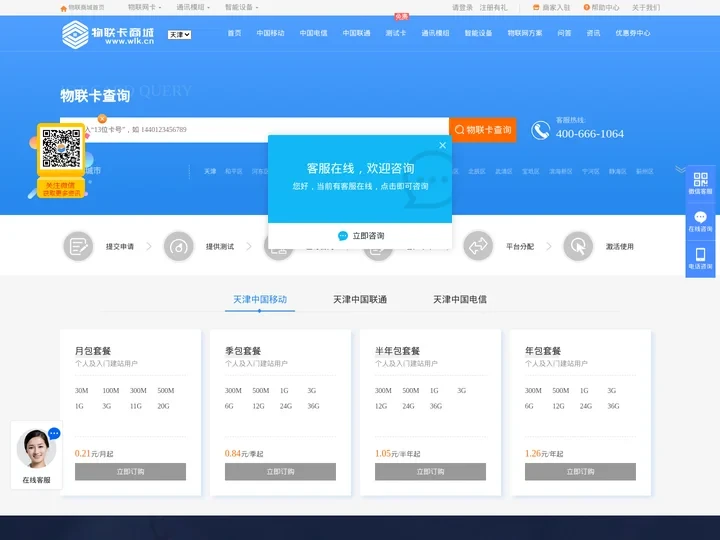Open 中国电信 navigation item
Viewport: 720px width, 540px height.
(313, 33)
